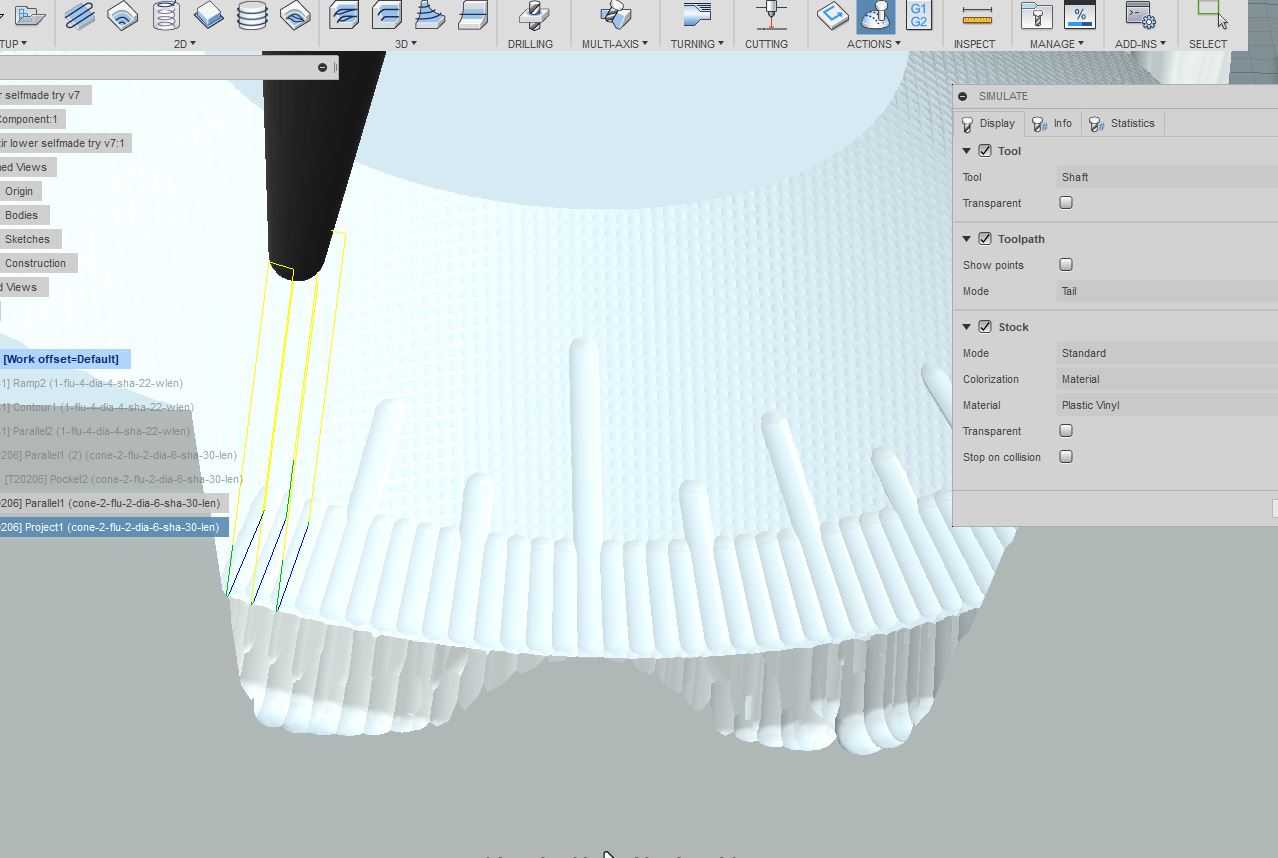Open the 3D menu dropdown
This screenshot has height=858, width=1278.
(405, 44)
